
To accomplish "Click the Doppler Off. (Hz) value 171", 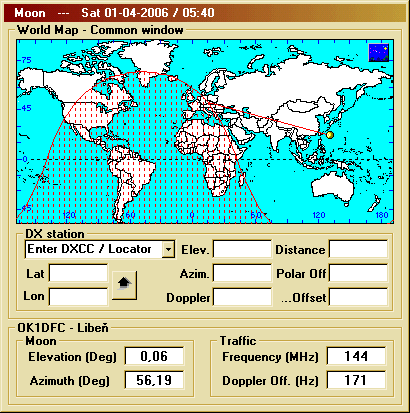I will point(356,380).
